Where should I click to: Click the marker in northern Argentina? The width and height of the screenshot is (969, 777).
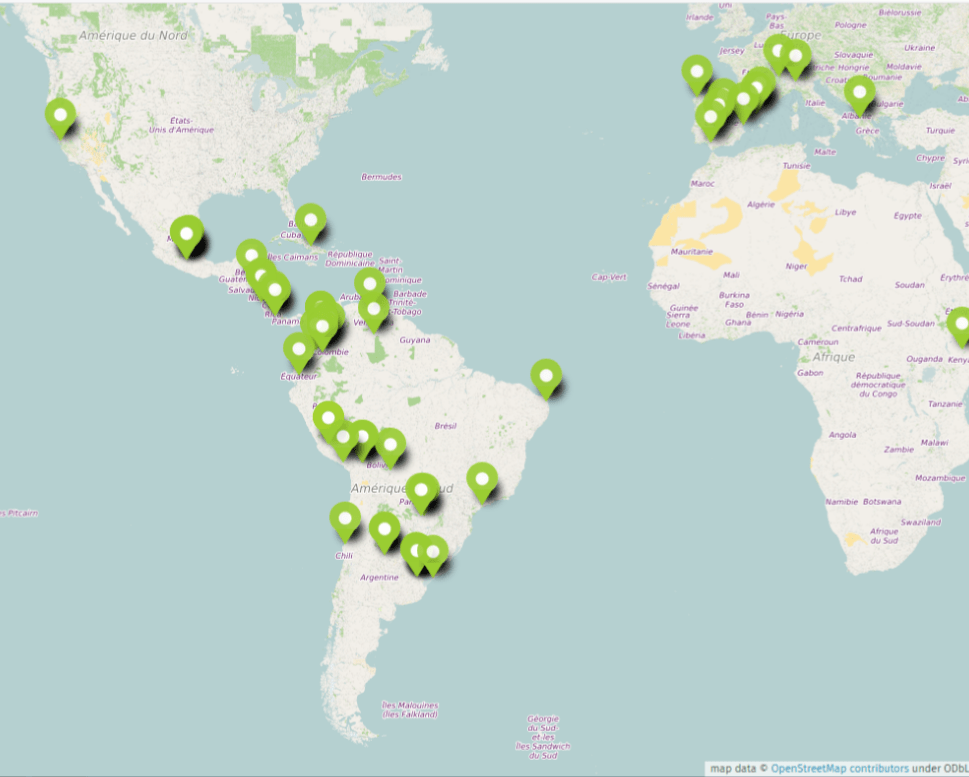(384, 530)
